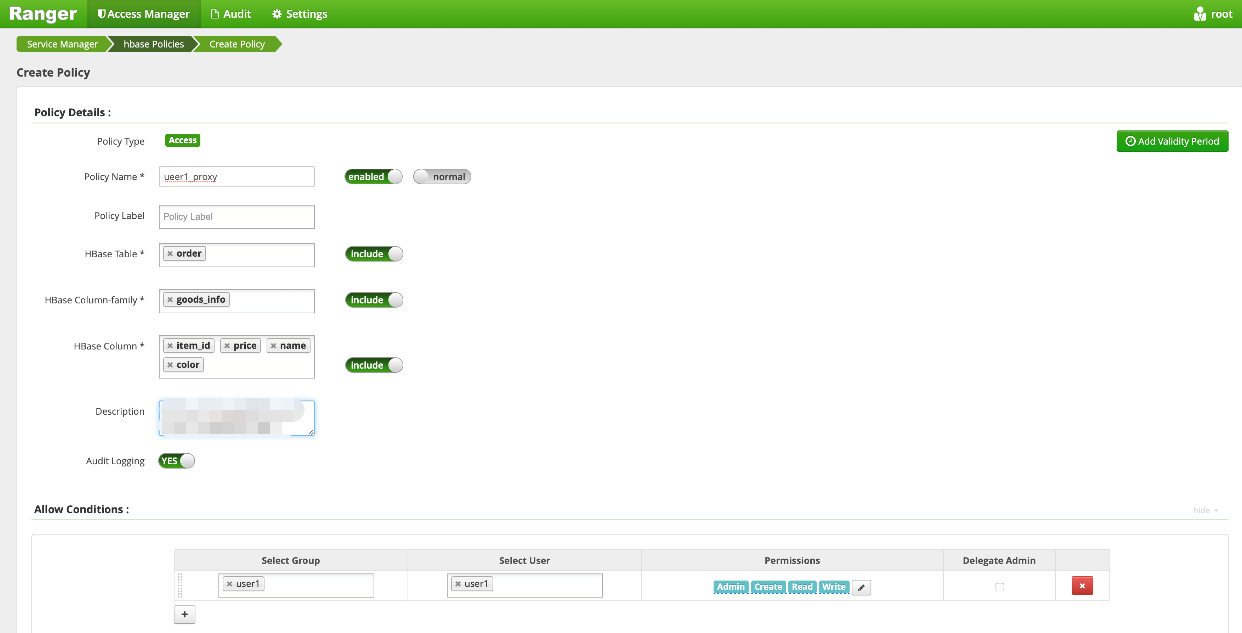Remove the color column tag
Viewport: 1242px width, 633px height.
tap(170, 365)
